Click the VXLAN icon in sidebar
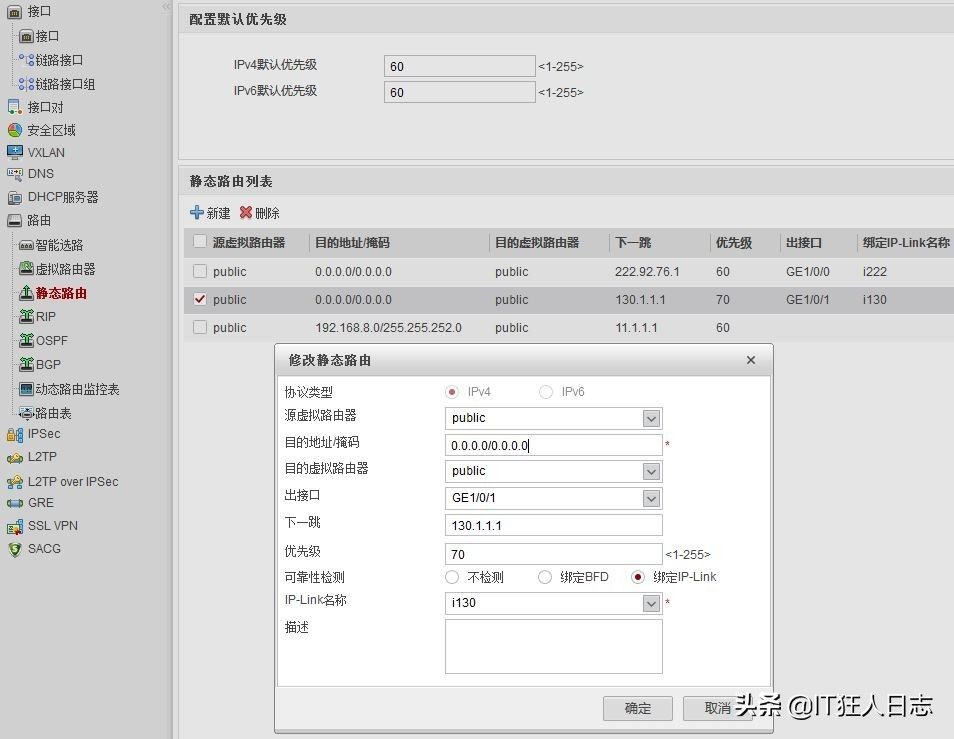Screen dimensions: 954x739 click(x=14, y=153)
